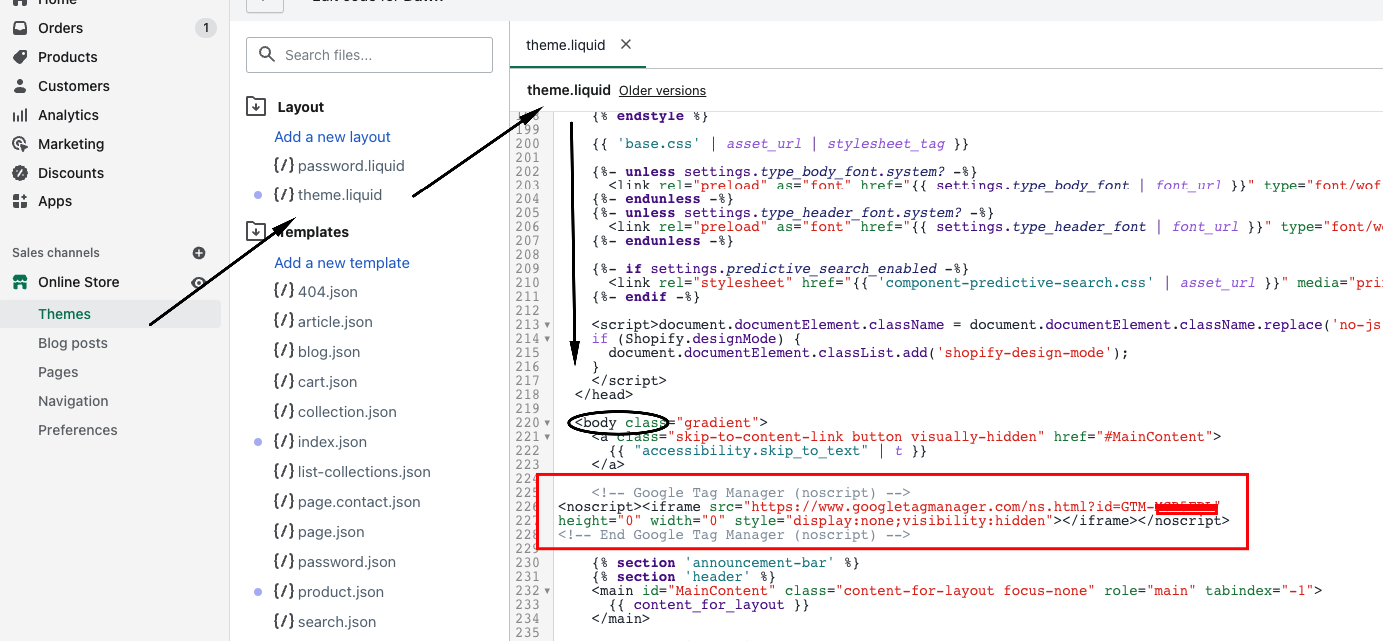This screenshot has height=641, width=1383.
Task: Open the Products section
Action: click(x=68, y=57)
